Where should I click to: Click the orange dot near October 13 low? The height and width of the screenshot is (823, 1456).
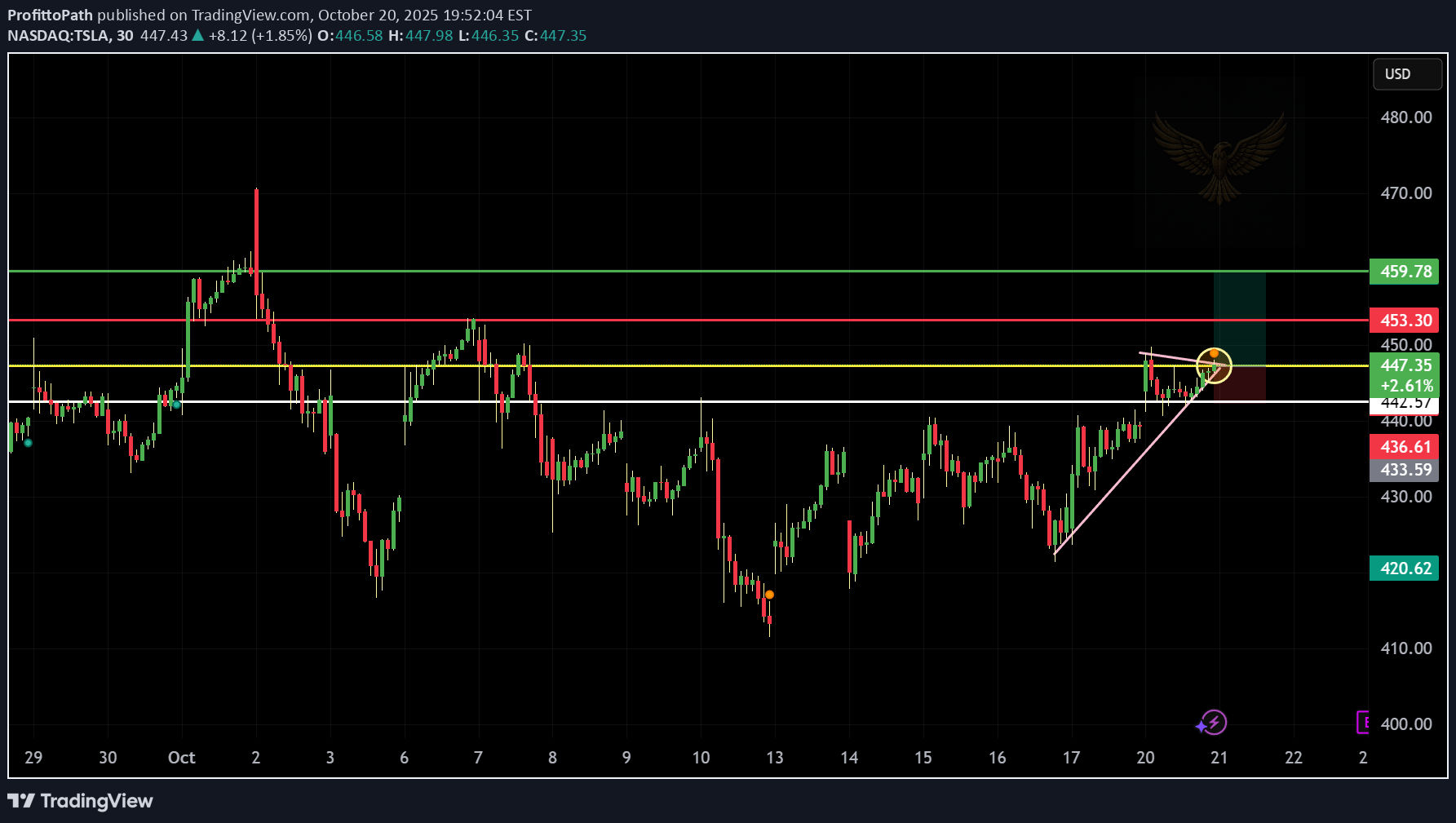[769, 595]
